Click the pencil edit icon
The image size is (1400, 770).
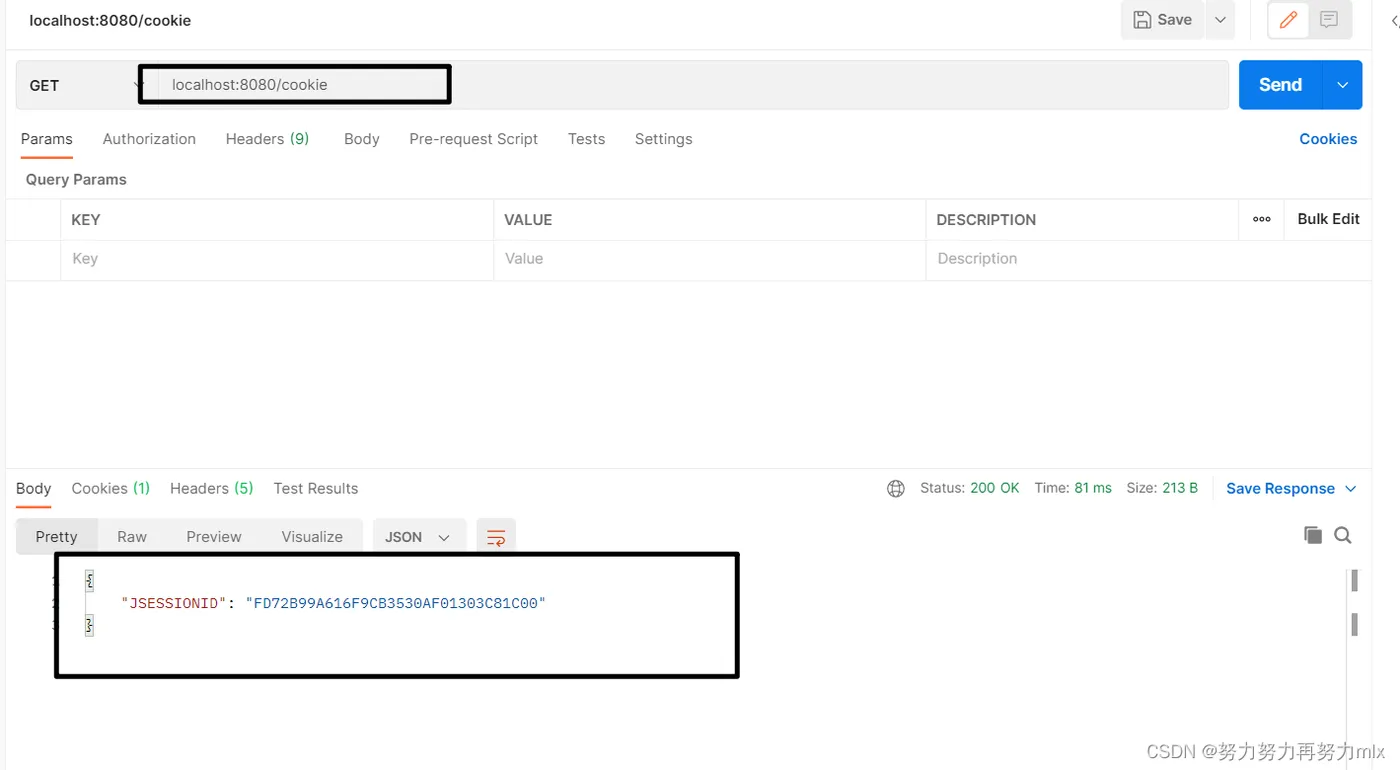point(1288,20)
